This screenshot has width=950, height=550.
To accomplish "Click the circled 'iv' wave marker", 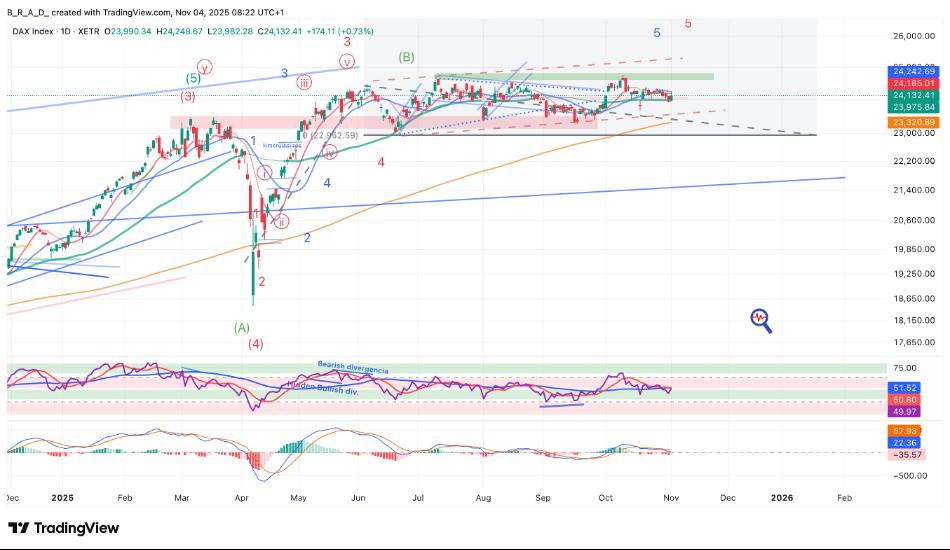I will click(331, 152).
